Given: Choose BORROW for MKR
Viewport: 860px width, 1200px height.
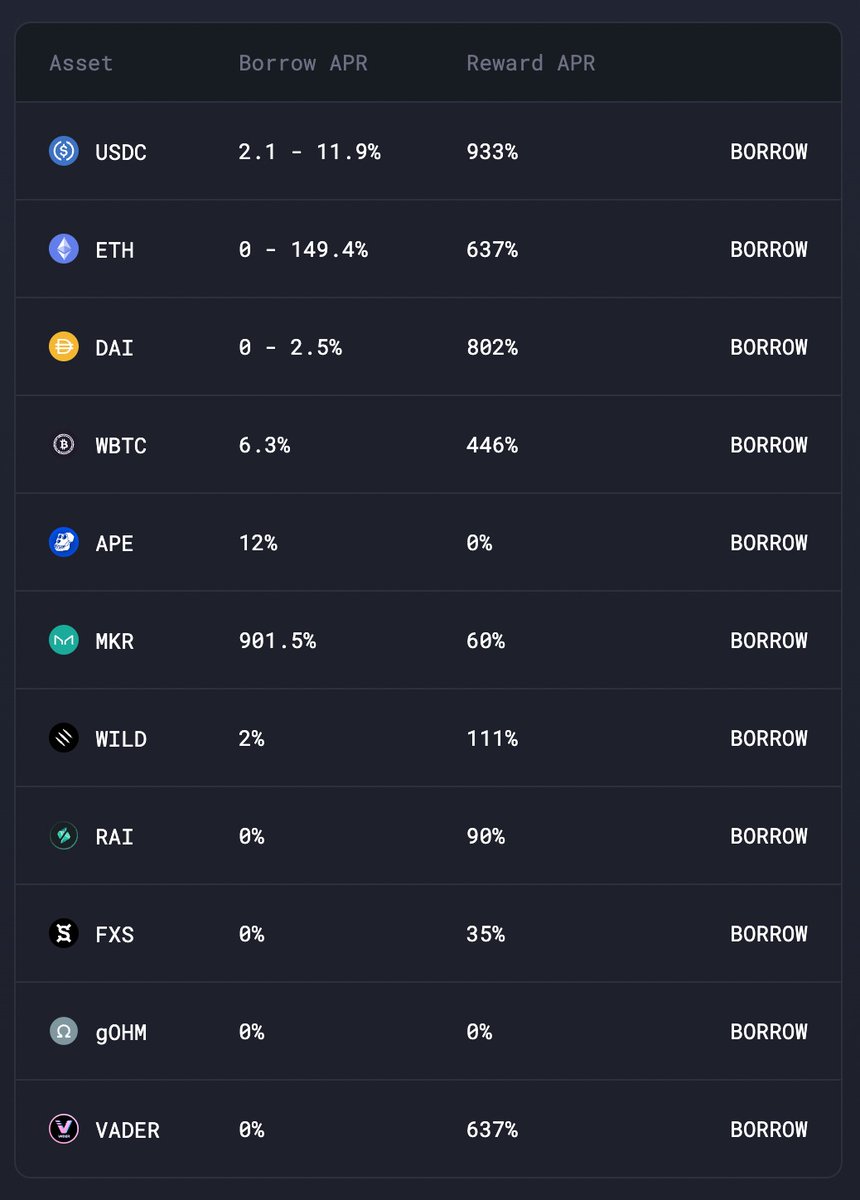Looking at the screenshot, I should 769,640.
